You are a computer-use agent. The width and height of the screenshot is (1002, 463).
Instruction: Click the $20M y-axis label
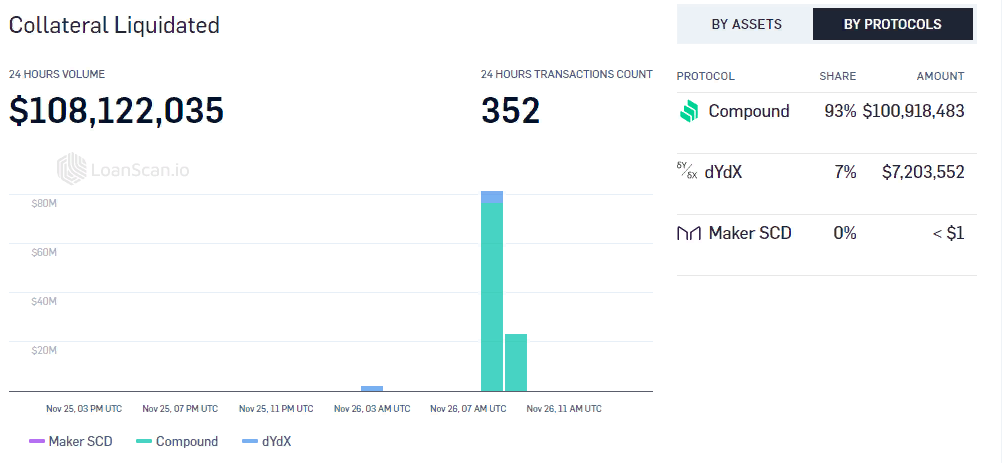click(x=44, y=351)
